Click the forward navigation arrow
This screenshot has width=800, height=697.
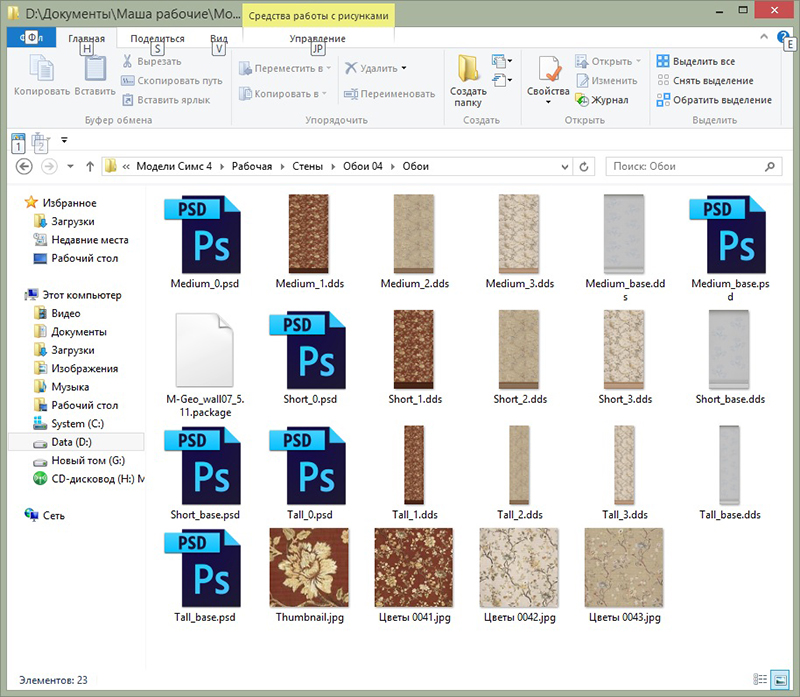[x=49, y=166]
